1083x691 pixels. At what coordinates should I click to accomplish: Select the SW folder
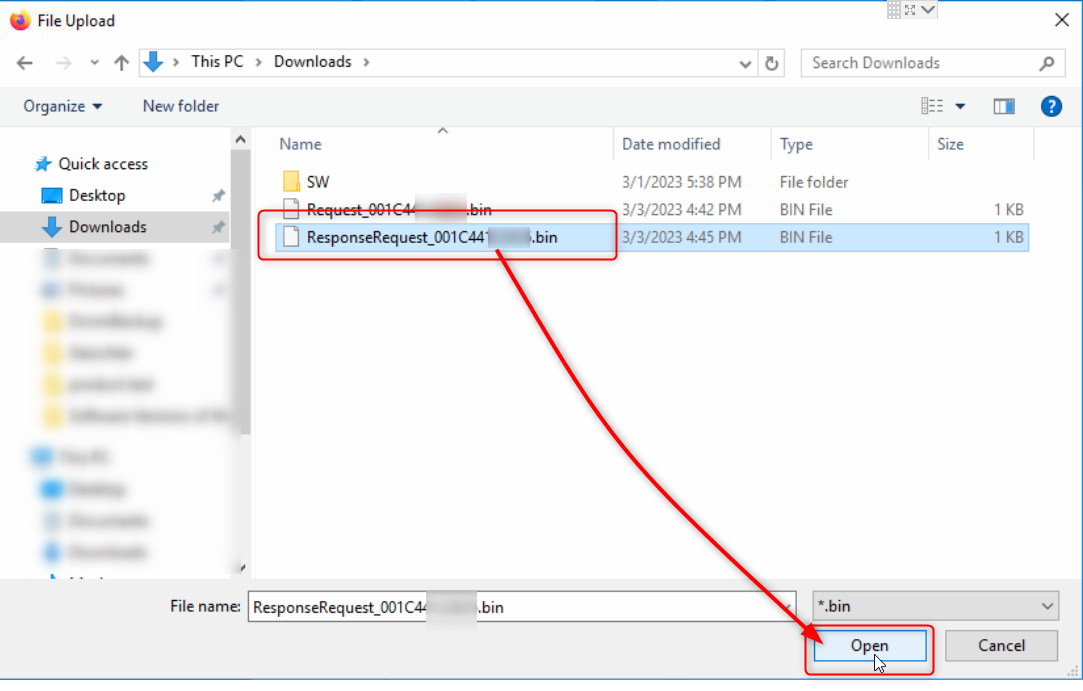pyautogui.click(x=318, y=182)
